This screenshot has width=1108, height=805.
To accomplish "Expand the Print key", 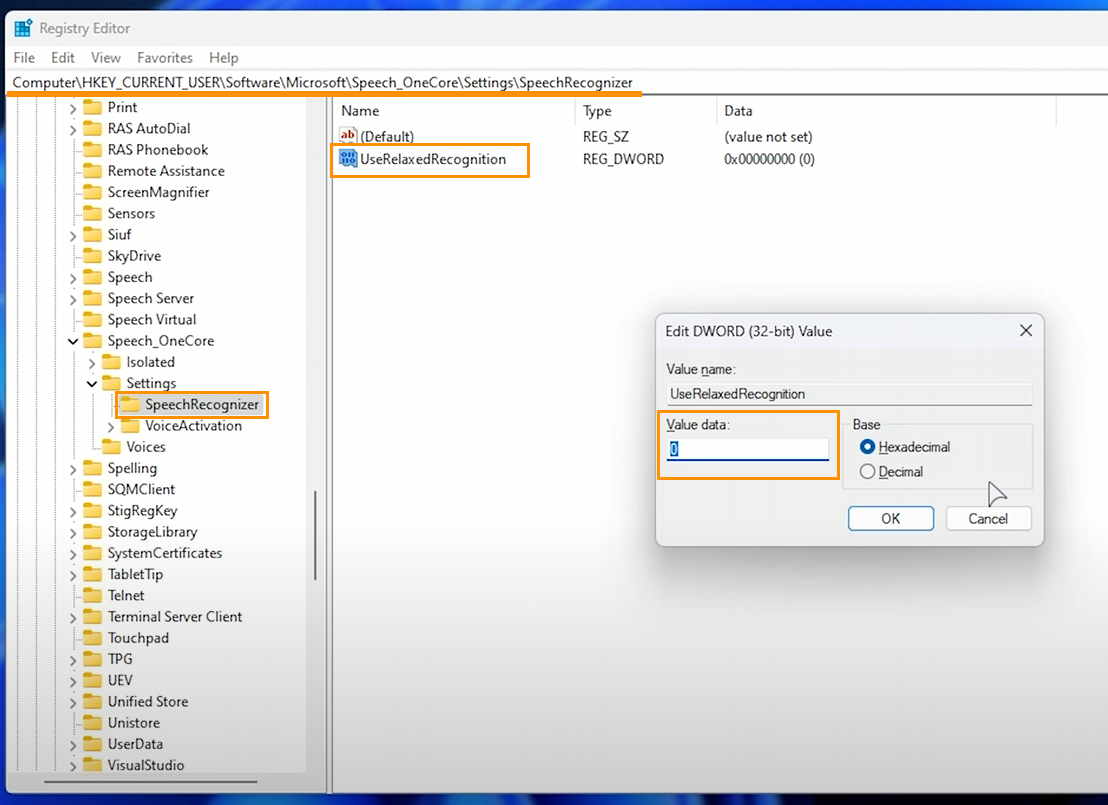I will (73, 109).
